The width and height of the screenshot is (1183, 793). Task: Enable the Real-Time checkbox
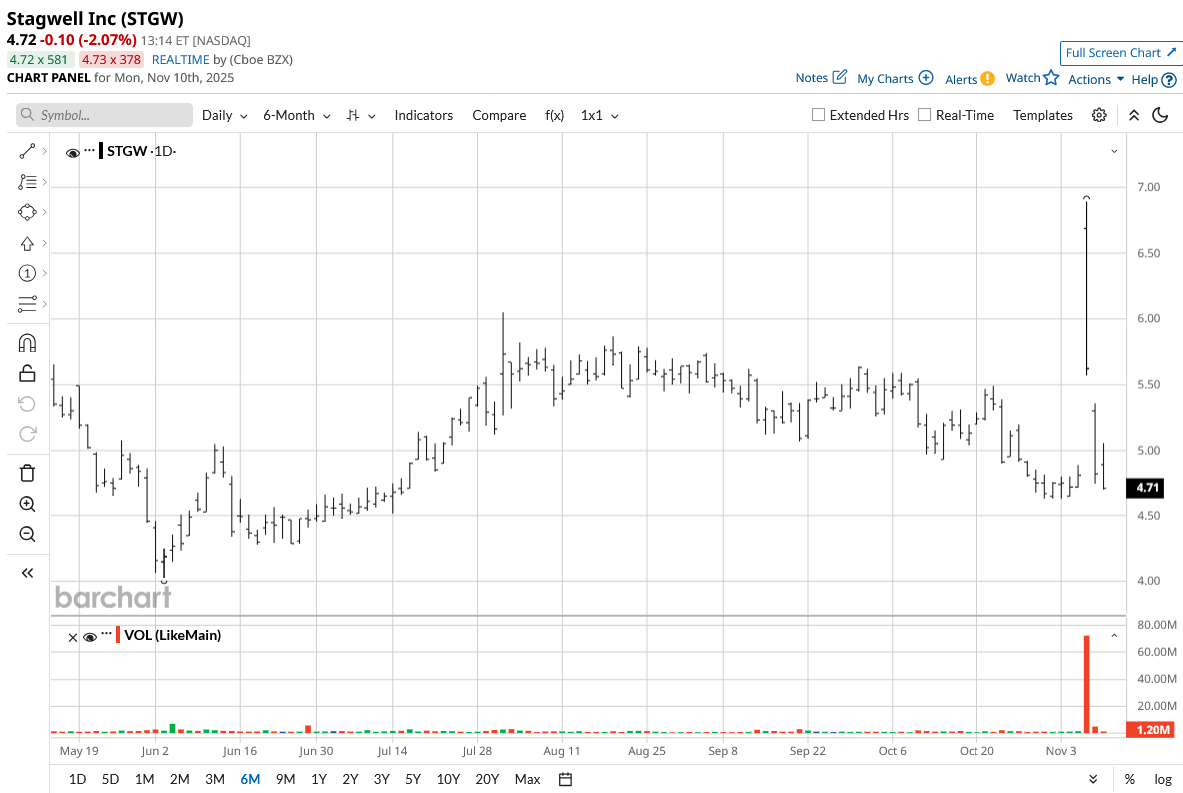(924, 115)
